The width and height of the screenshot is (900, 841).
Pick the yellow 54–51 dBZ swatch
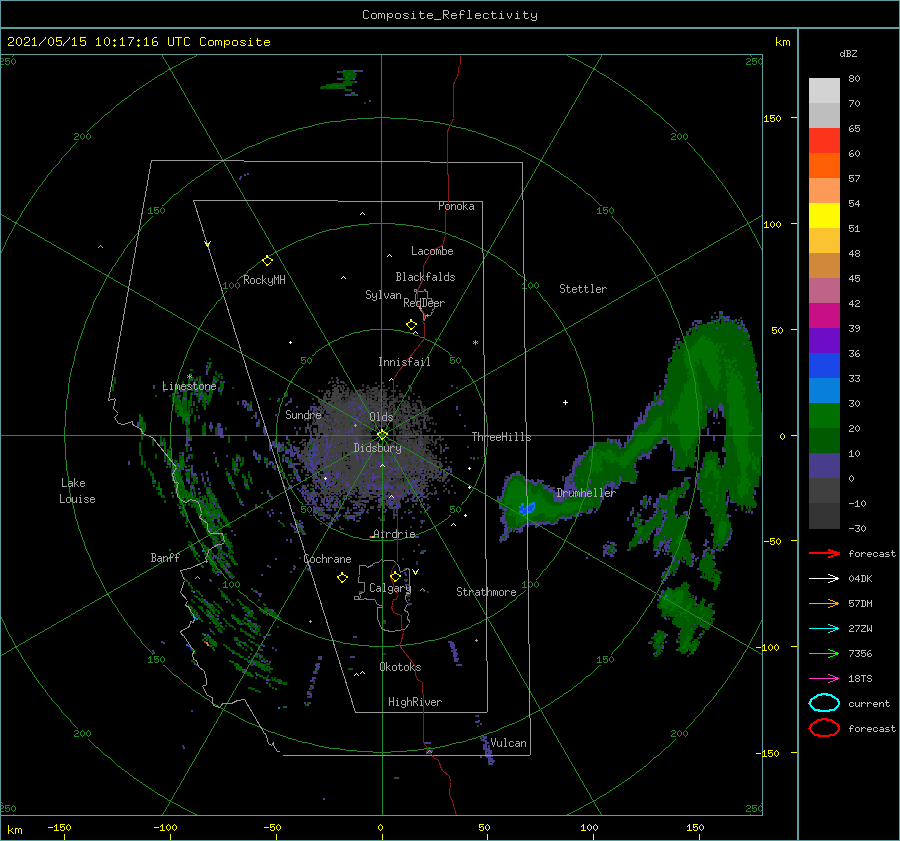(x=824, y=216)
